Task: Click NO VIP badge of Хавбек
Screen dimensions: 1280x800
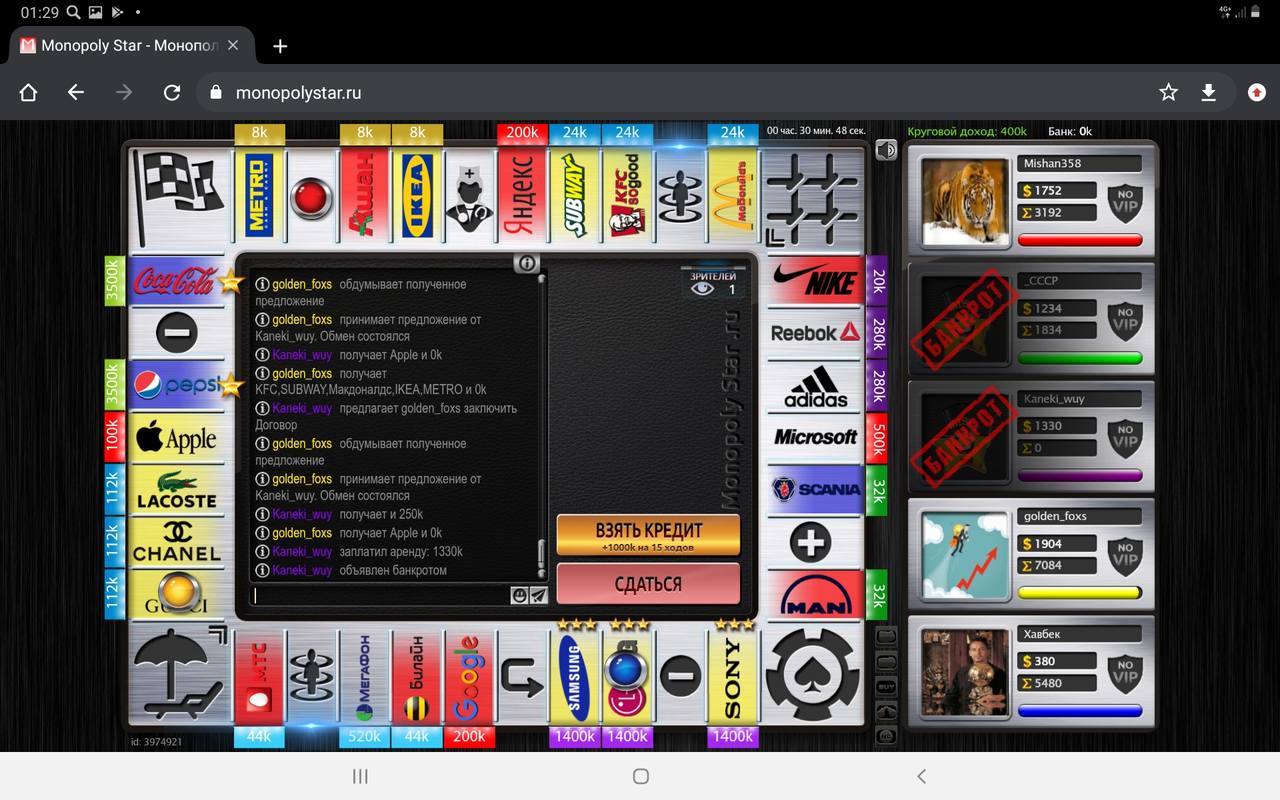Action: click(1126, 672)
